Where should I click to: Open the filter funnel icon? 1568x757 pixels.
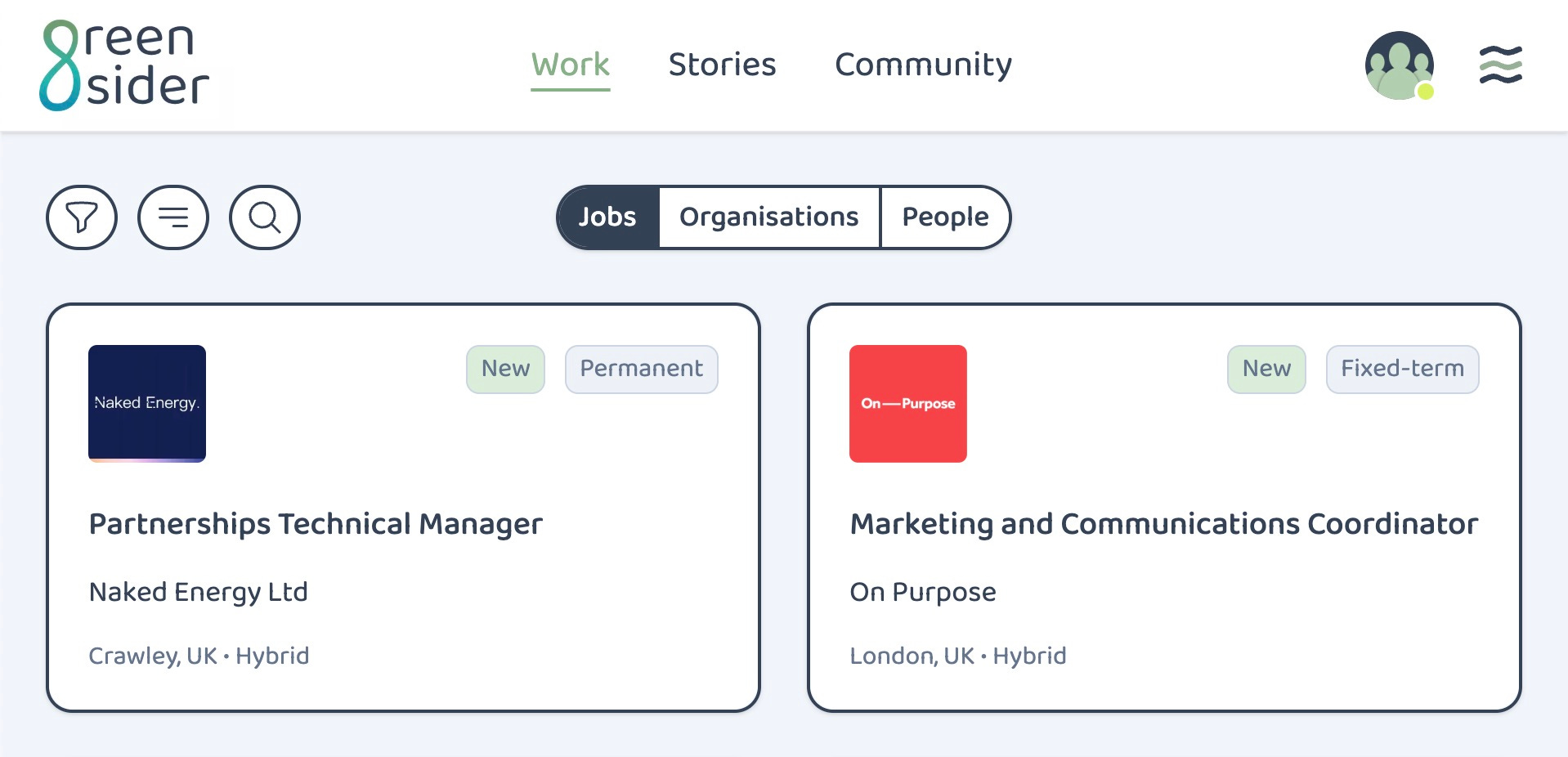click(82, 217)
